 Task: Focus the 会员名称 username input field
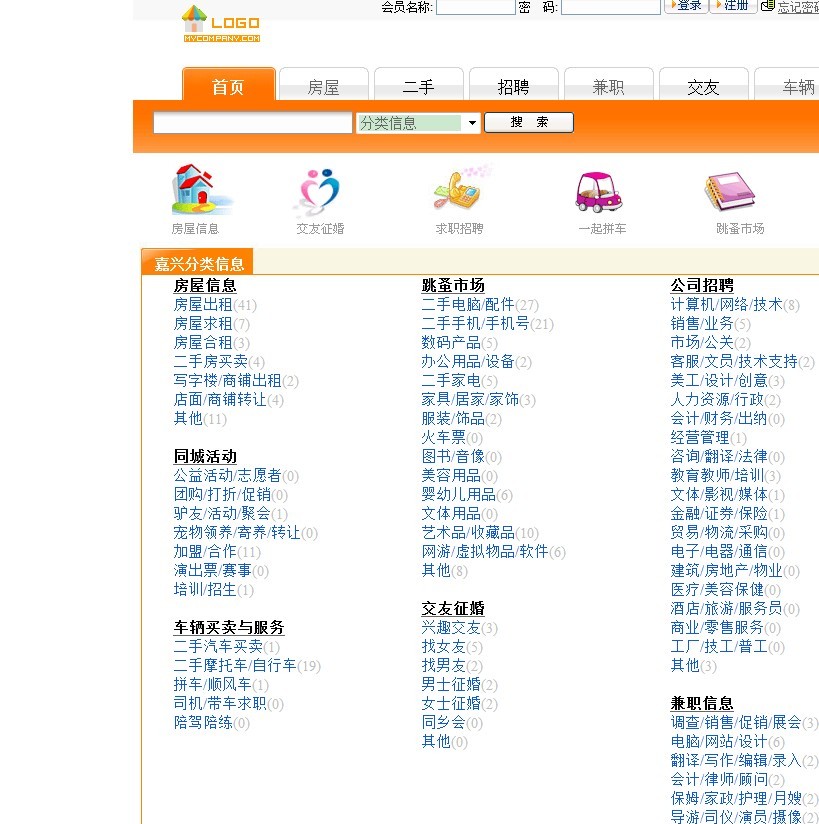tap(476, 7)
